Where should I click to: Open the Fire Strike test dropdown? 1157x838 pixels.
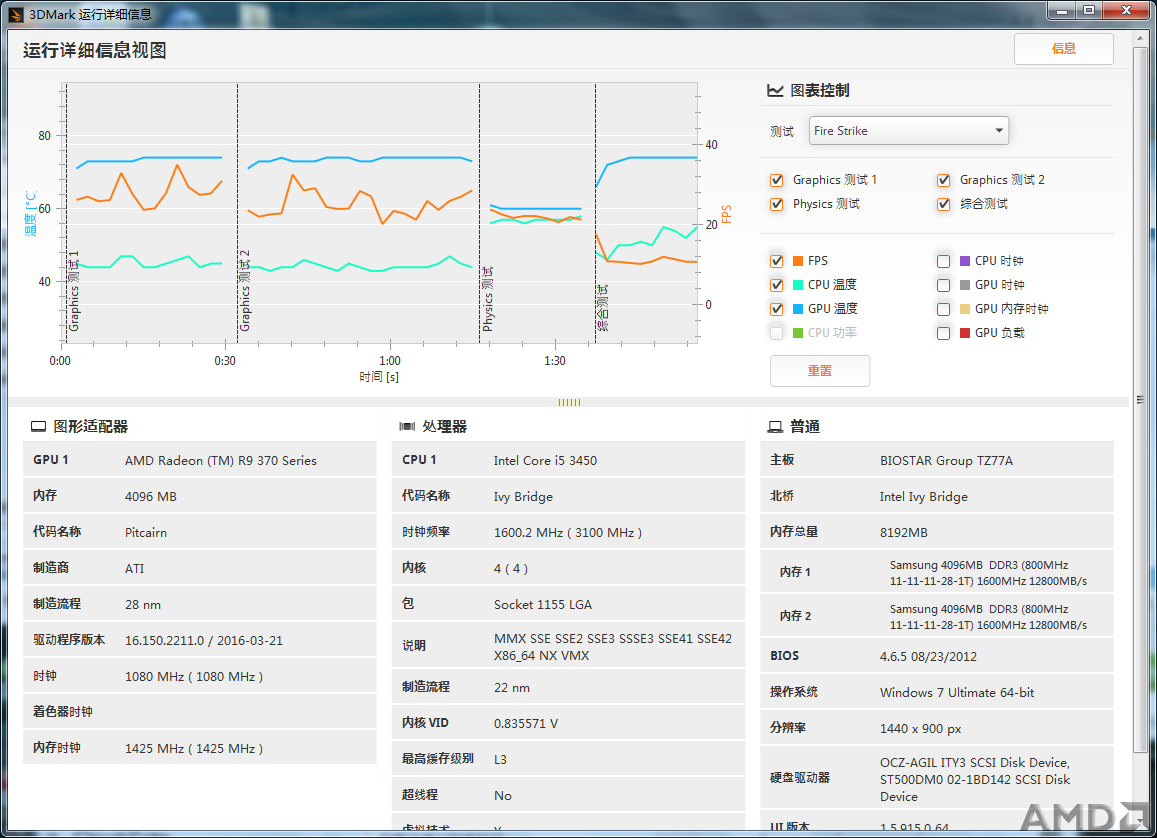[x=908, y=131]
